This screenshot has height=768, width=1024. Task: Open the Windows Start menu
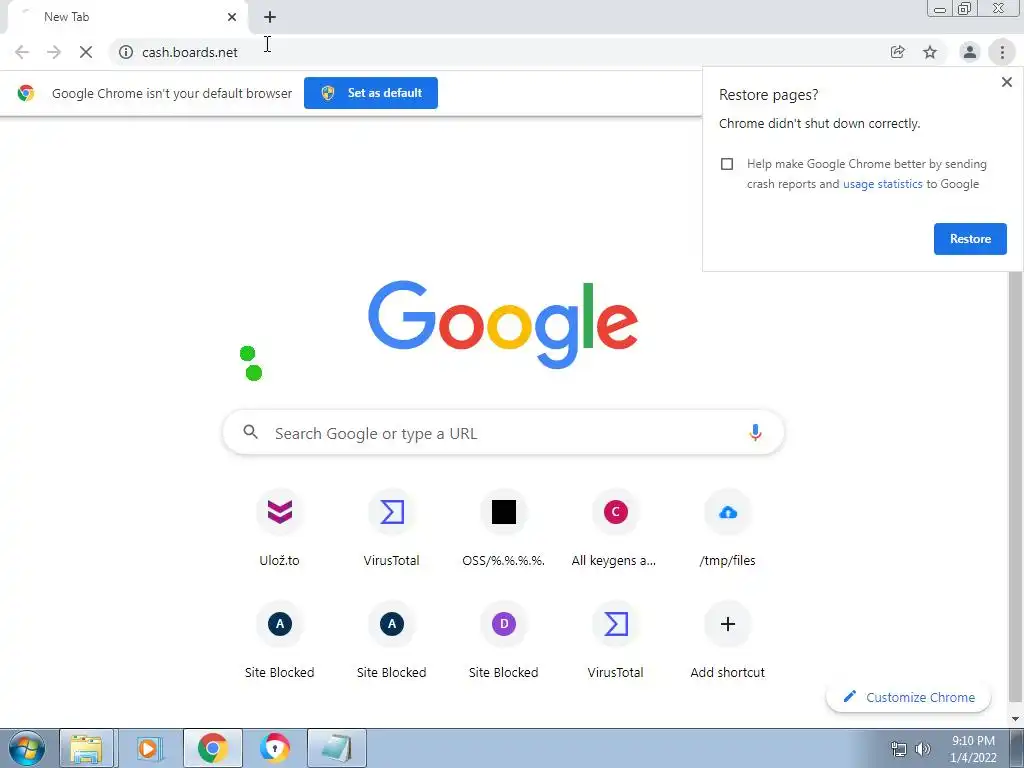pyautogui.click(x=27, y=748)
